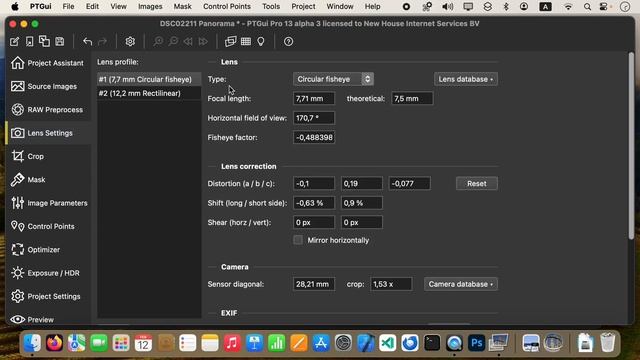The image size is (640, 360).
Task: Click the Reset lens correction button
Action: click(477, 184)
